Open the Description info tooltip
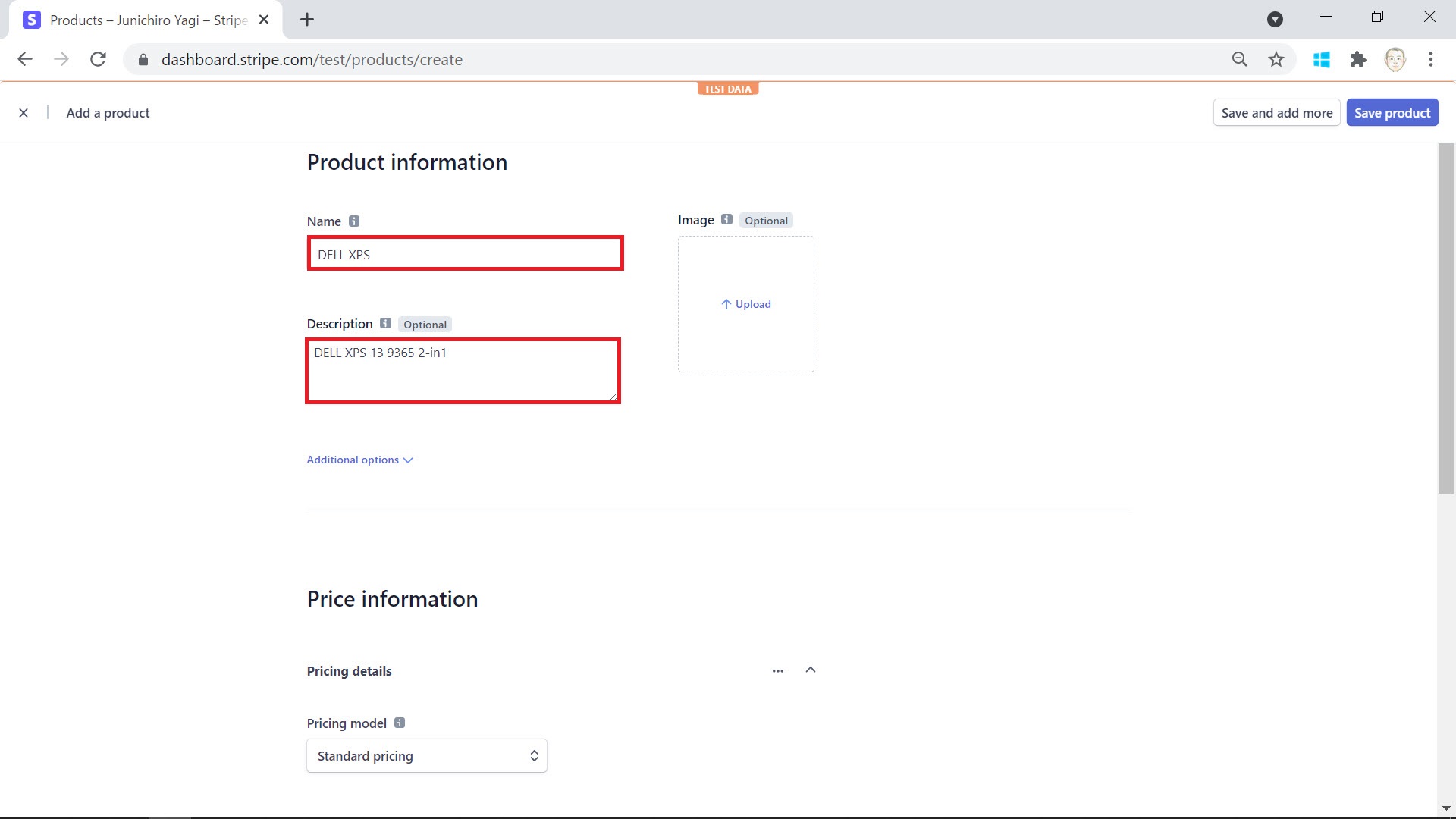The width and height of the screenshot is (1456, 819). tap(384, 323)
